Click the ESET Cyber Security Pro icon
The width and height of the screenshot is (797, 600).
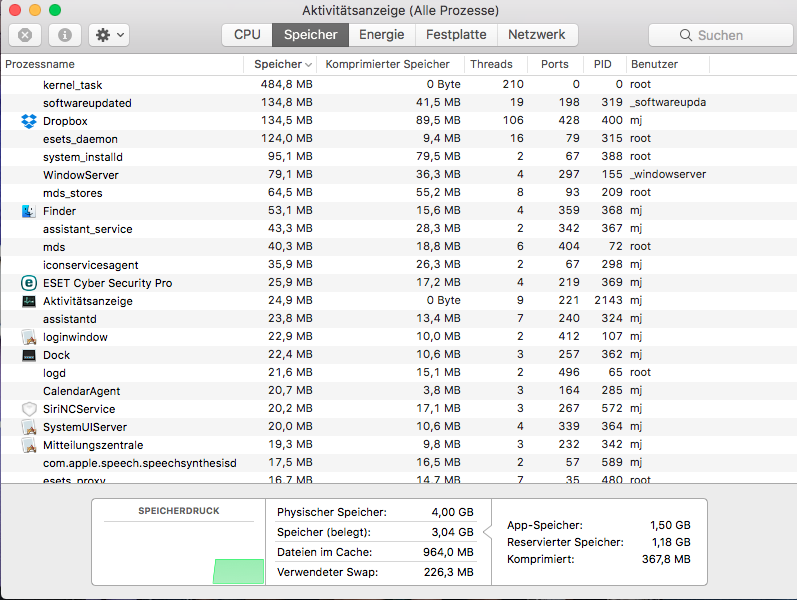[29, 283]
